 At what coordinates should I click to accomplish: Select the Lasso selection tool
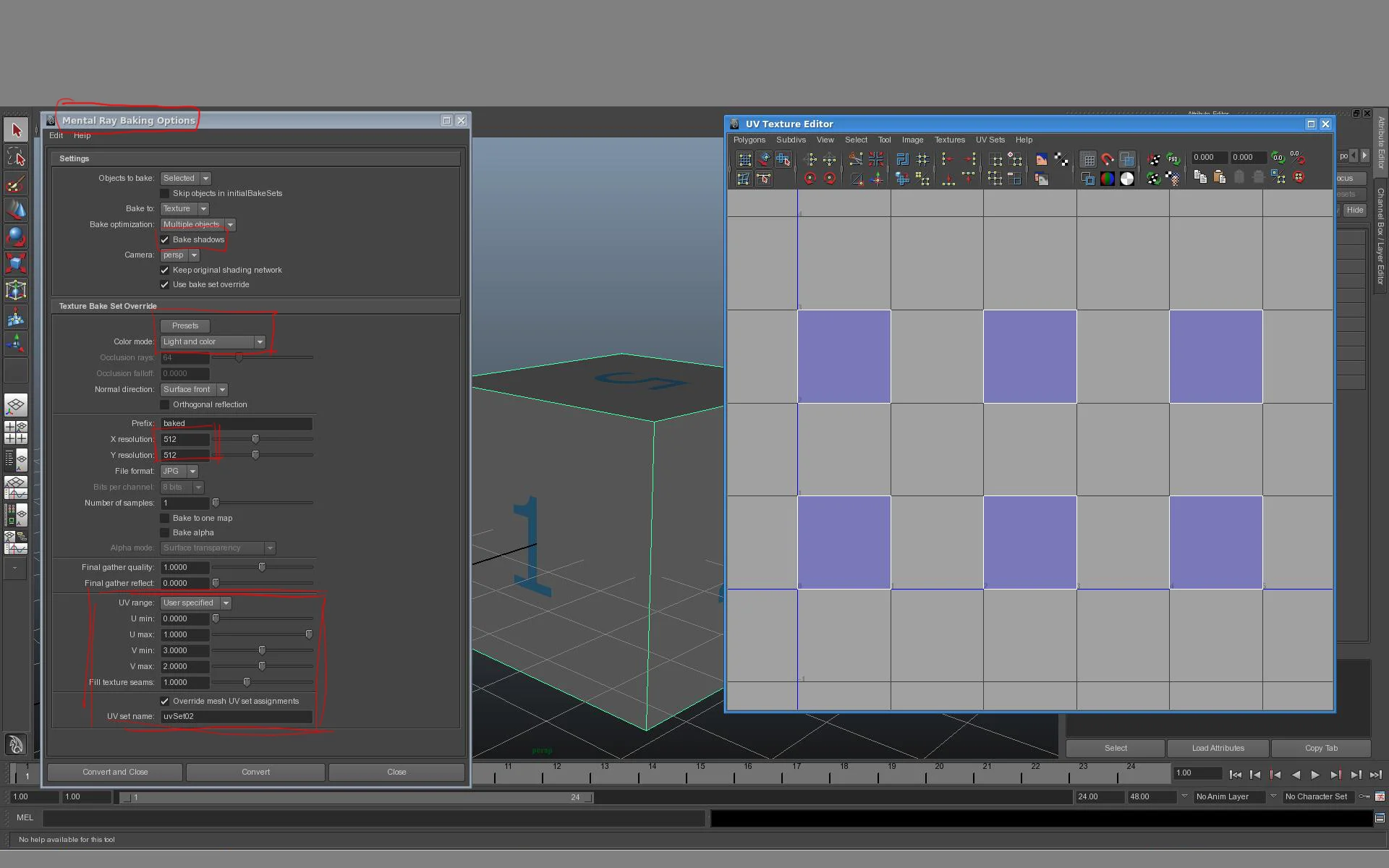pyautogui.click(x=16, y=157)
